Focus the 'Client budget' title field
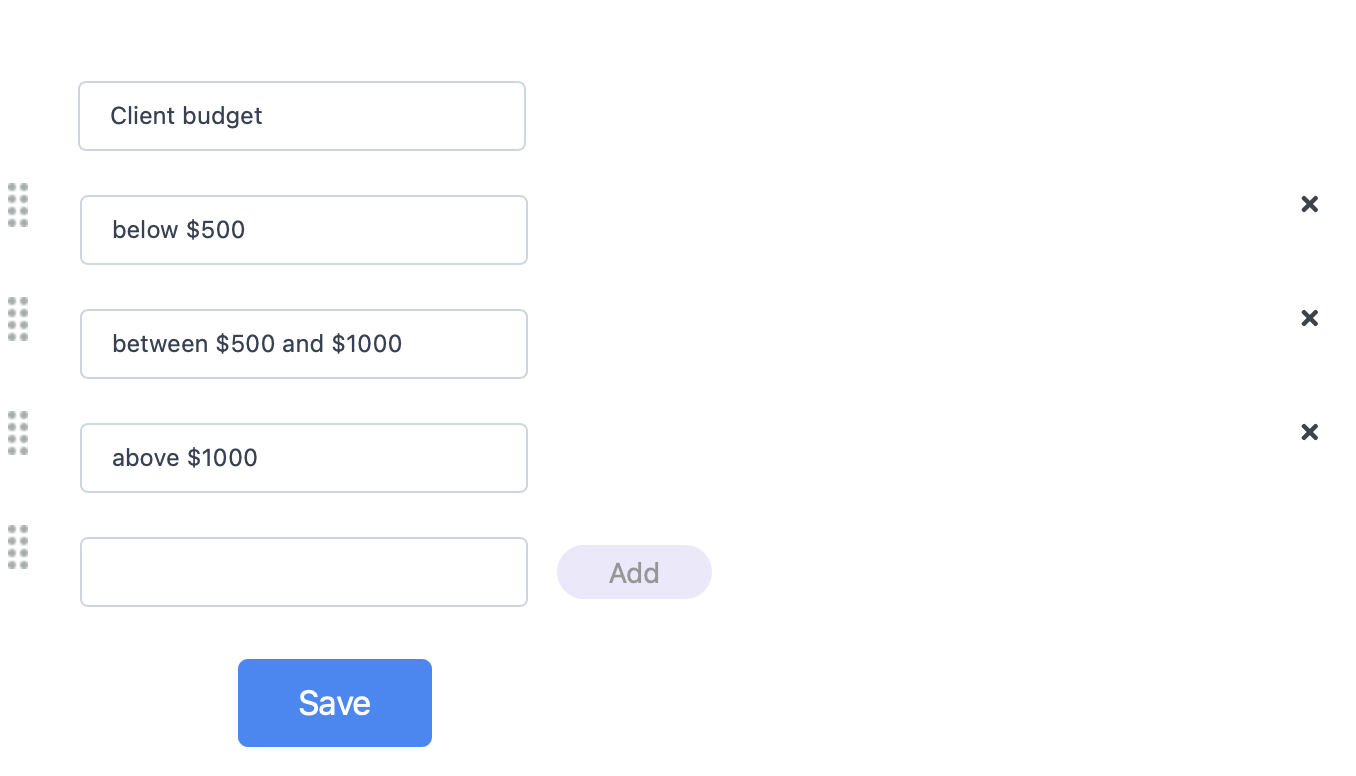 (x=302, y=116)
